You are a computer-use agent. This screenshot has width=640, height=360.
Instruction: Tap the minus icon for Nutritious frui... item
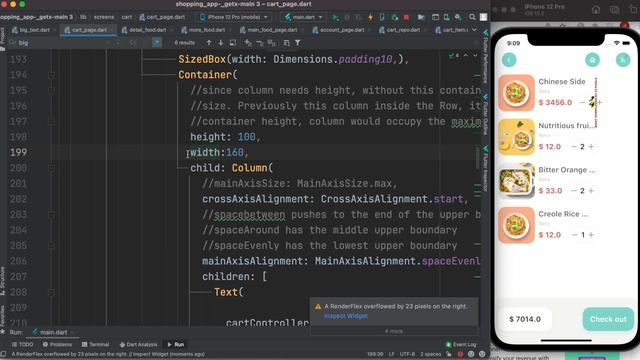[574, 147]
